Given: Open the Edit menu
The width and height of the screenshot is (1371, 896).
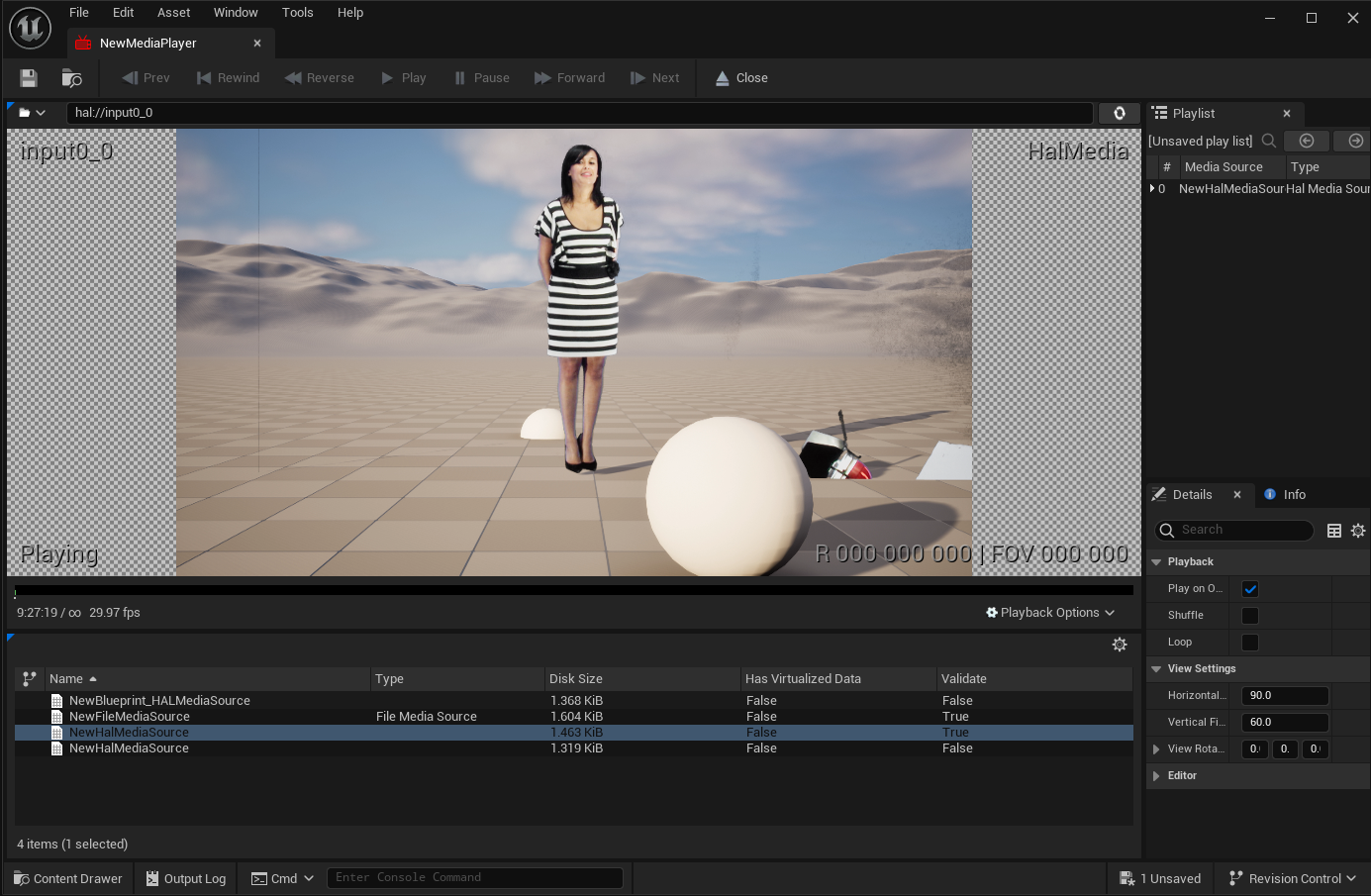Looking at the screenshot, I should [x=124, y=13].
